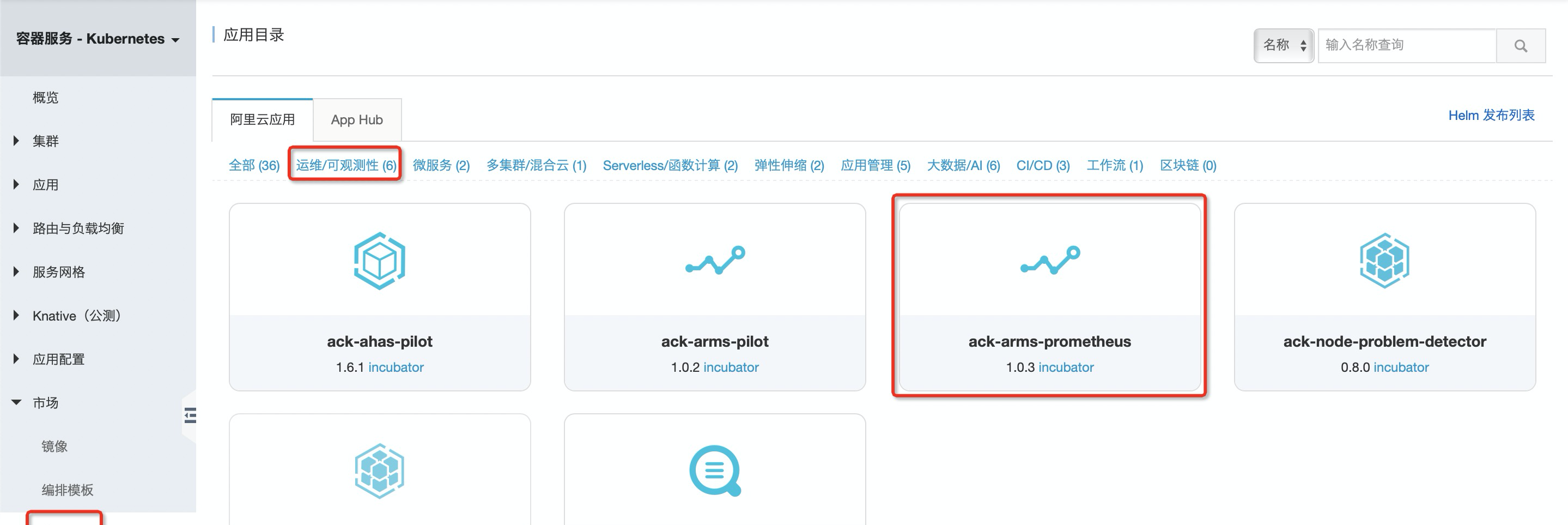This screenshot has width=1568, height=525.
Task: Filter by 弹性伸缩 (2) category
Action: [789, 165]
